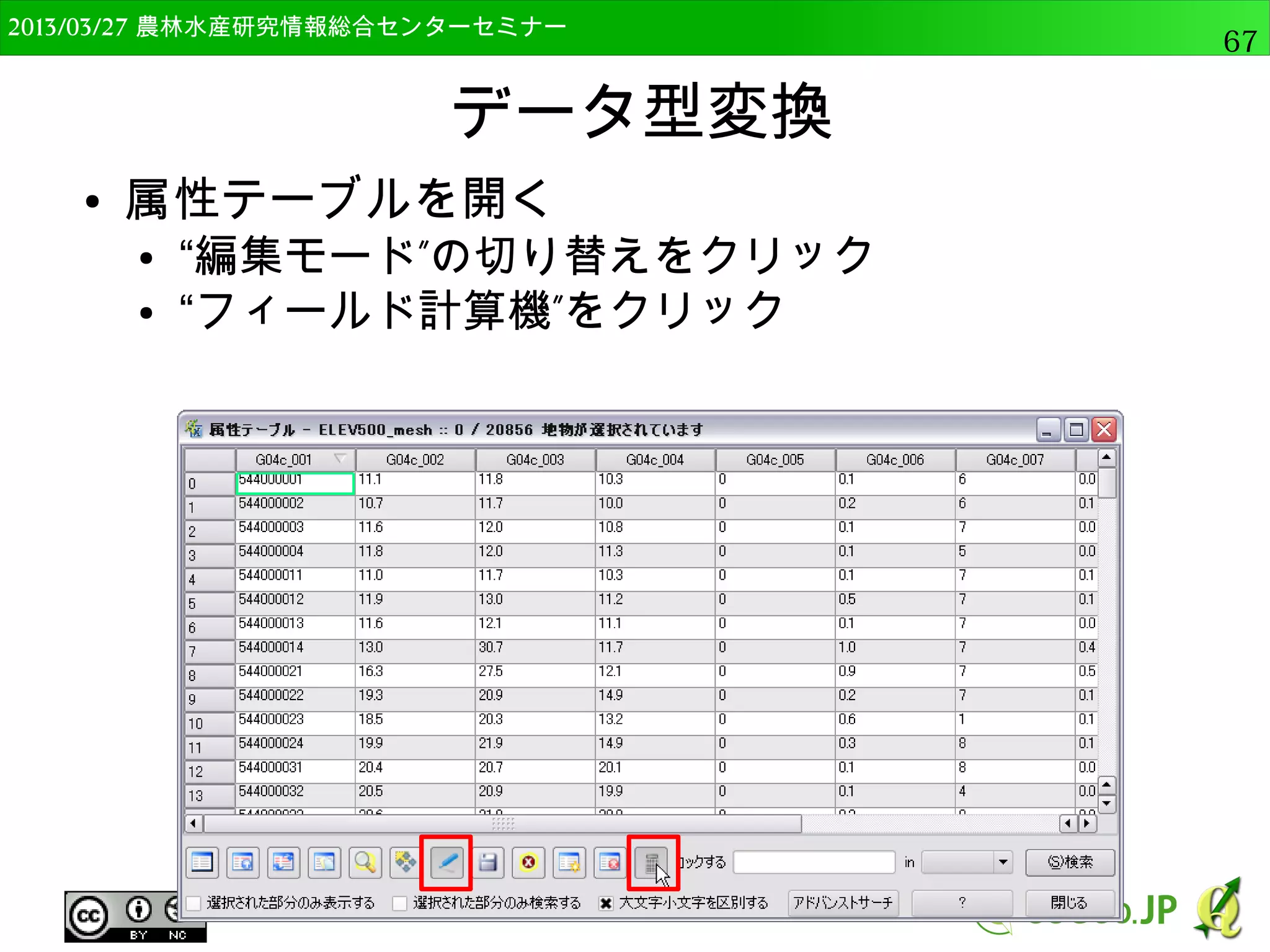Click vertical scrollbar down arrow at bottom

tap(1106, 804)
